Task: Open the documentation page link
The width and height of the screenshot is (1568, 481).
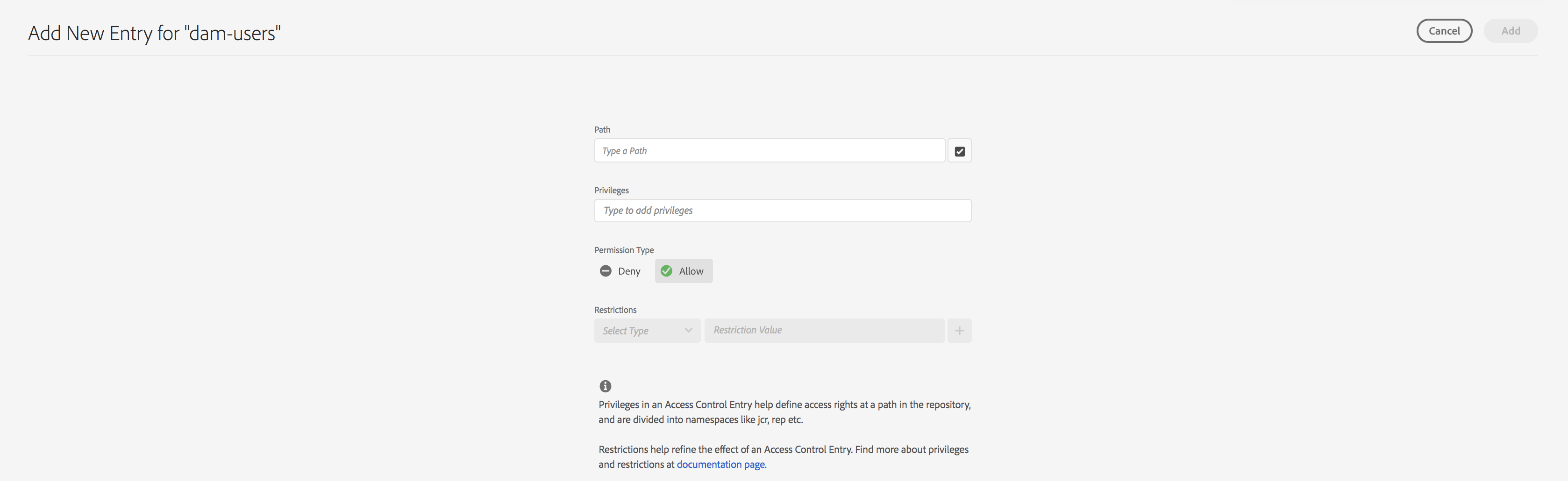Action: (721, 465)
